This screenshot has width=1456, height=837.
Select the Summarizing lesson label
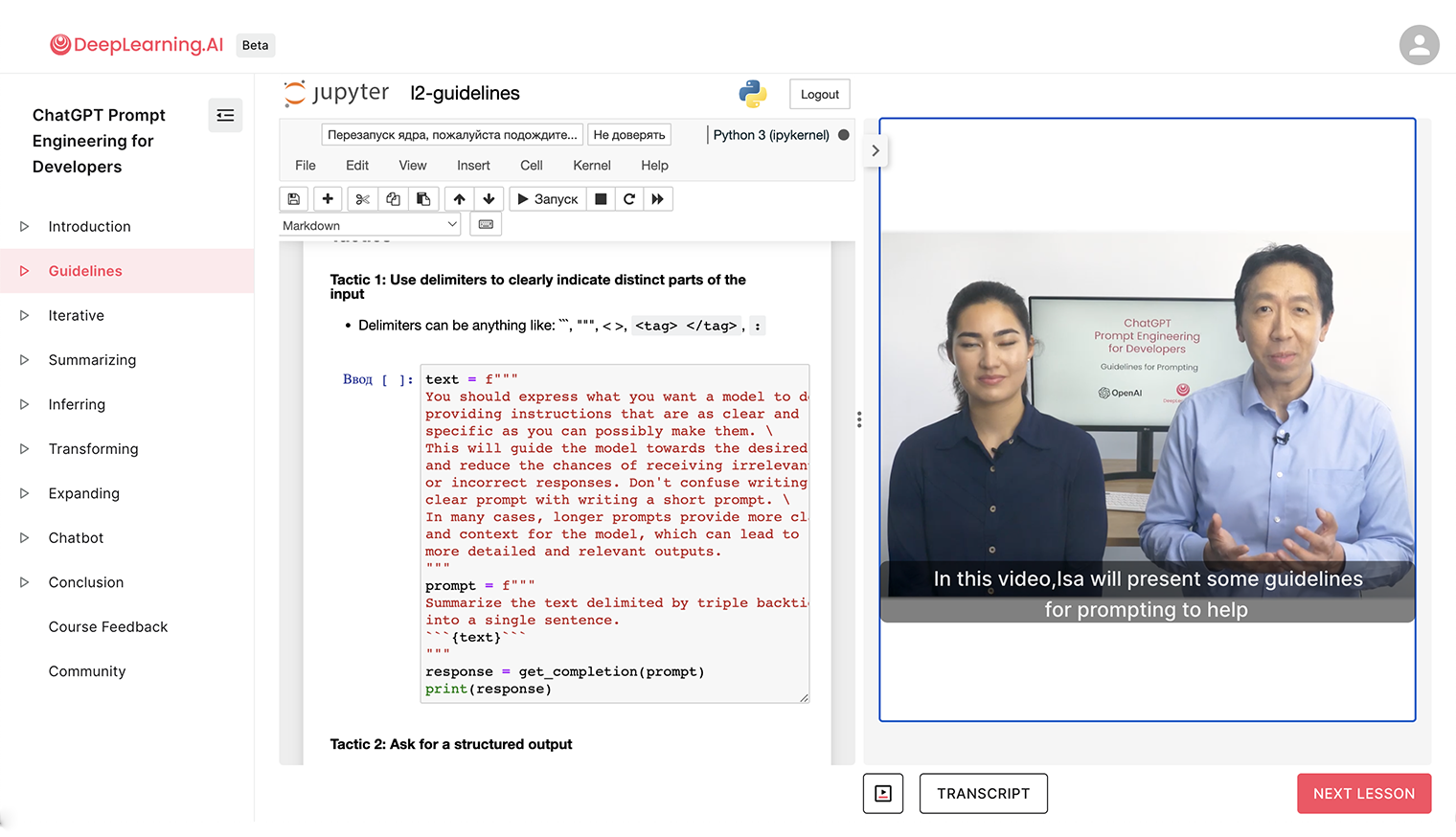click(93, 360)
